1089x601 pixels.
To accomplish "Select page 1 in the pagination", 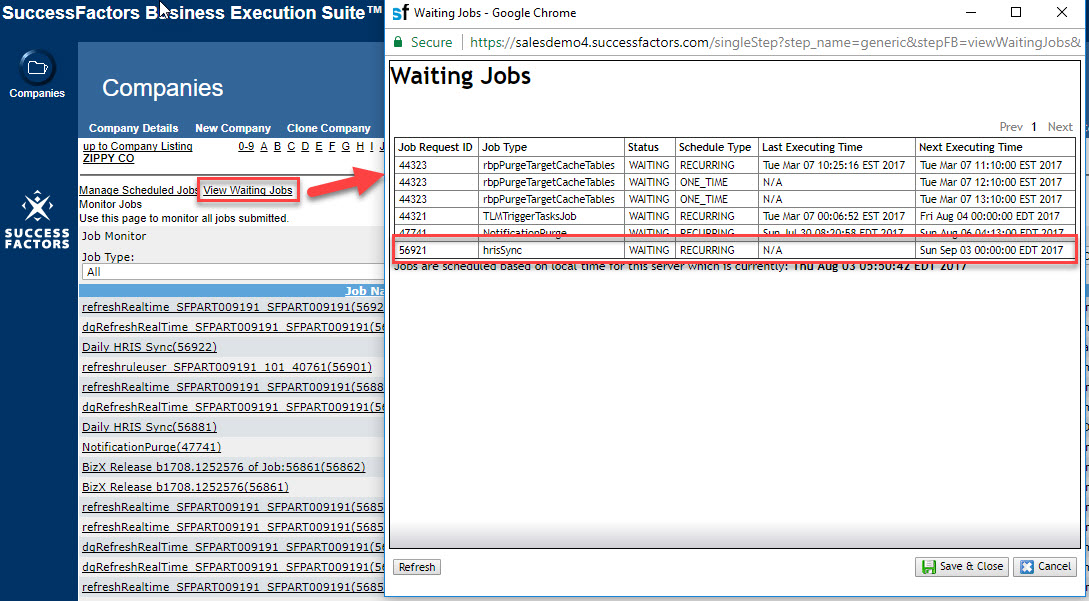I will coord(1033,127).
